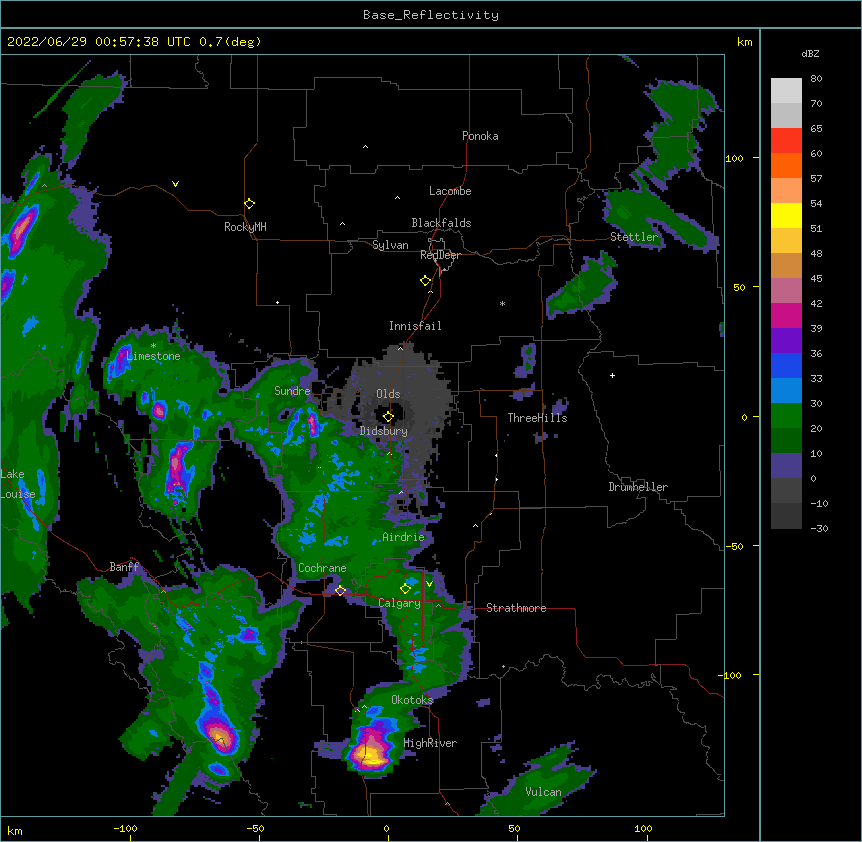
Task: Click the Limestone label
Action: click(x=153, y=356)
